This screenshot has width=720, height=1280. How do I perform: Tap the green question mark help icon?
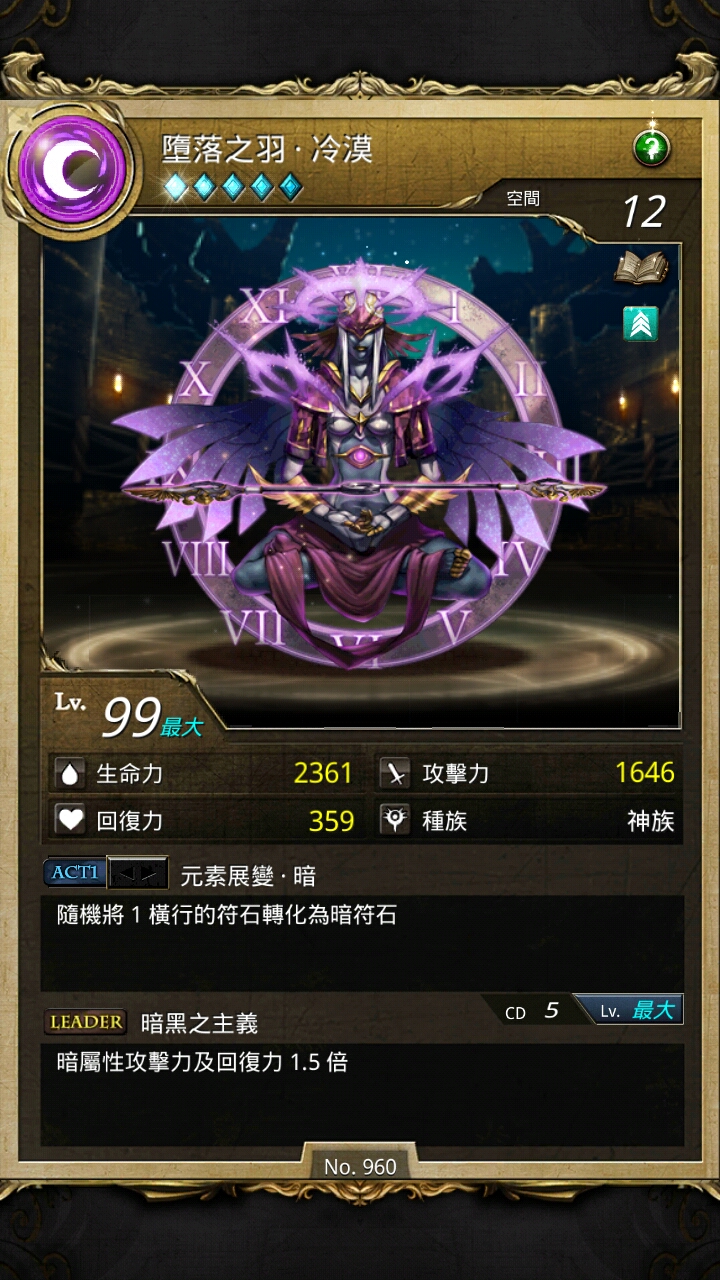652,149
